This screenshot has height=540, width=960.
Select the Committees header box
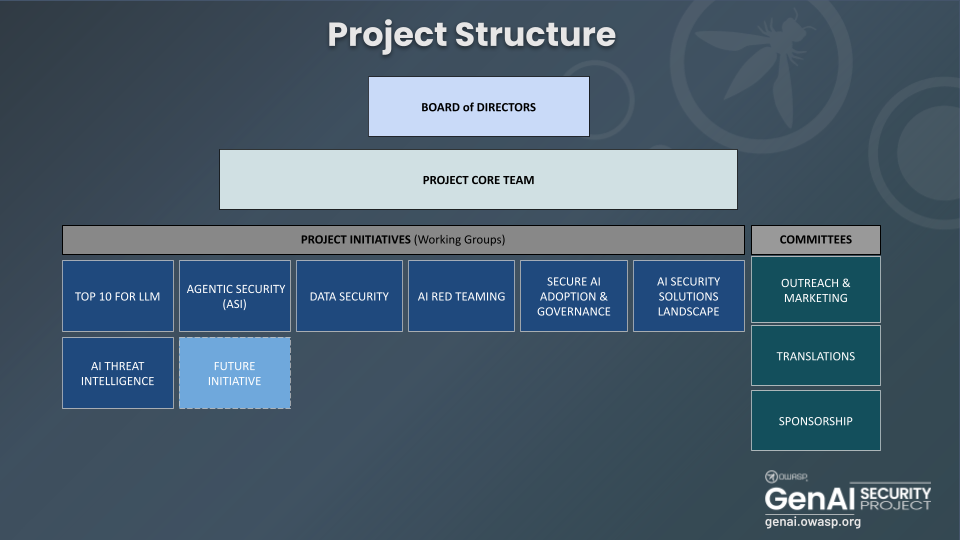(815, 240)
